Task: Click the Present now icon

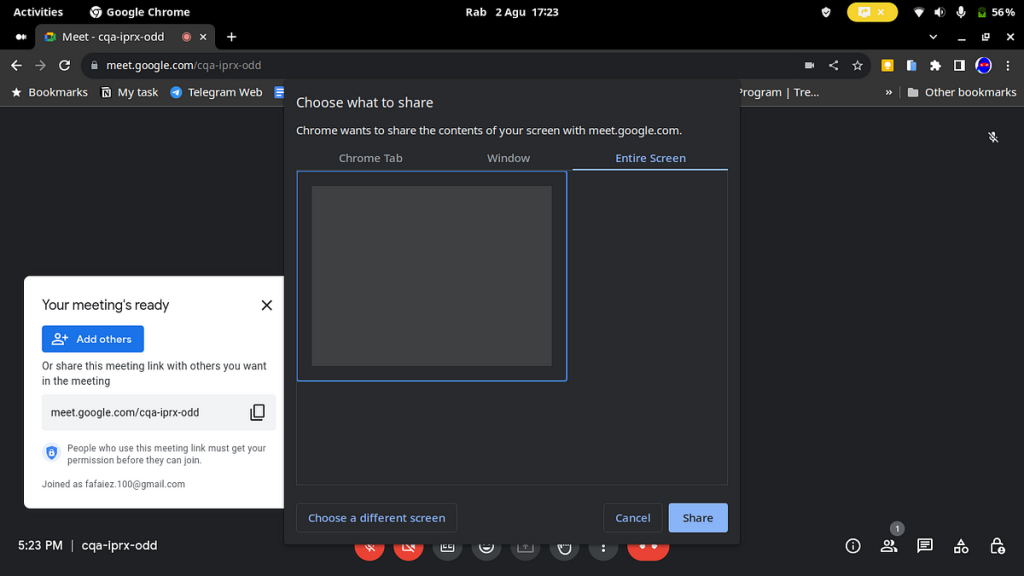Action: point(525,547)
